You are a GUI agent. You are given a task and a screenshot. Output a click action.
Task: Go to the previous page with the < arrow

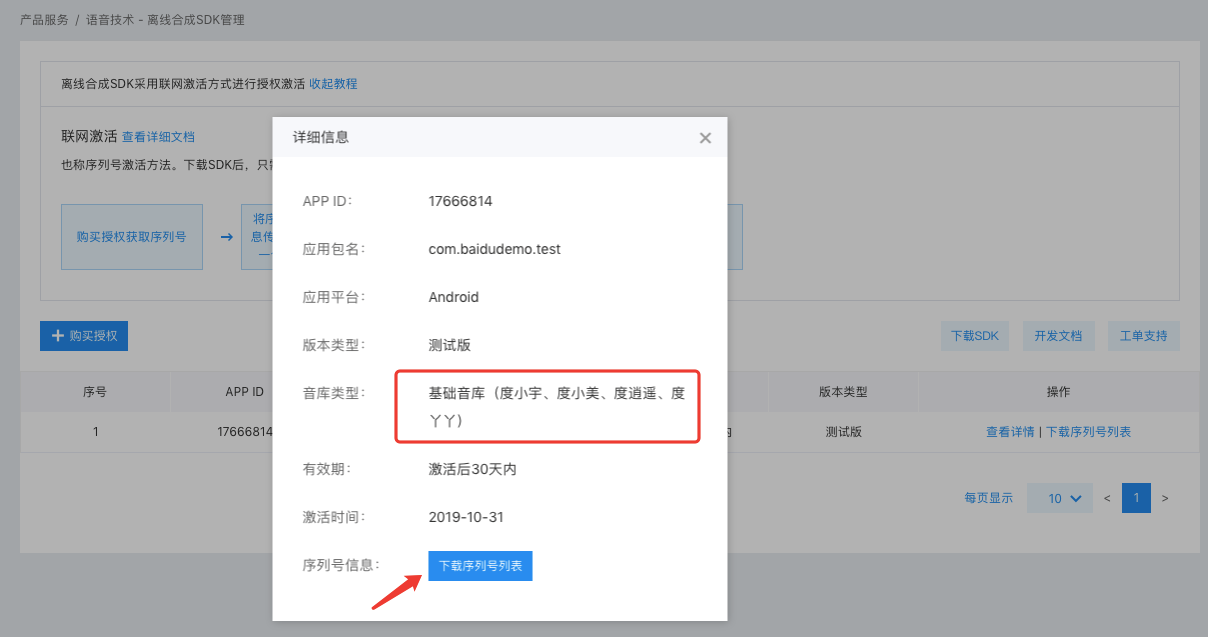tap(1107, 498)
